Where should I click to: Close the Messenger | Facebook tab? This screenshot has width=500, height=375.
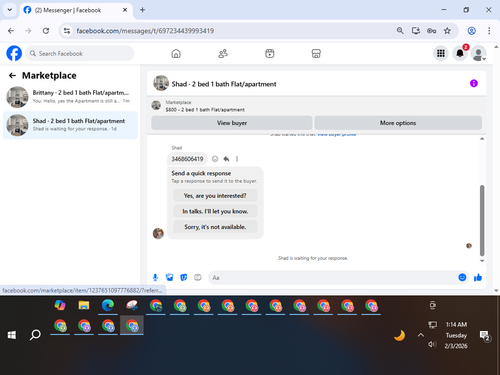(x=125, y=10)
